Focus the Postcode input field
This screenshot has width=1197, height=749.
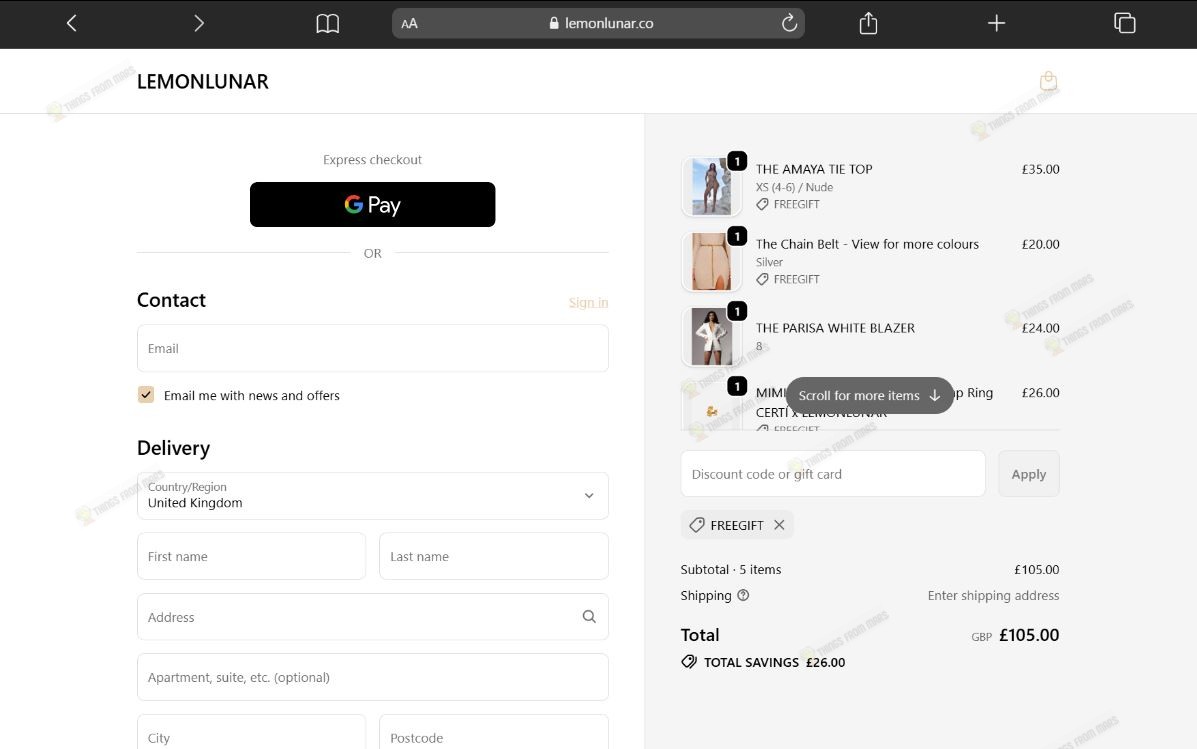click(494, 733)
